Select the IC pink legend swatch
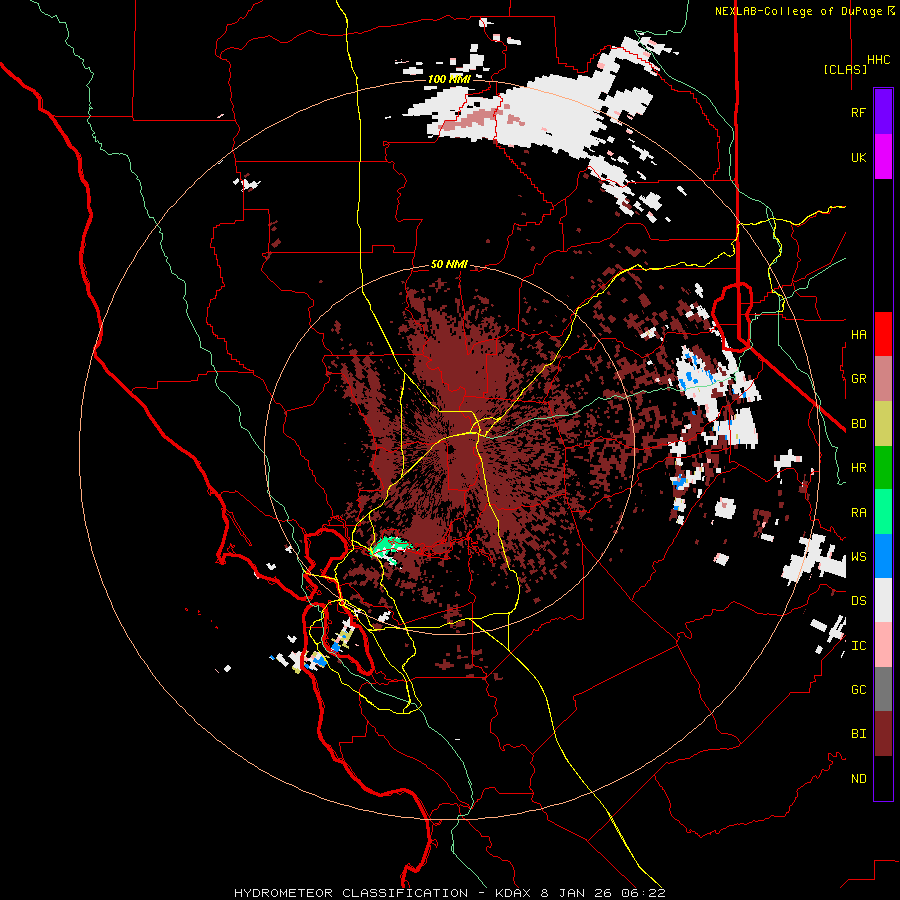Screen dimensions: 900x900 883,645
